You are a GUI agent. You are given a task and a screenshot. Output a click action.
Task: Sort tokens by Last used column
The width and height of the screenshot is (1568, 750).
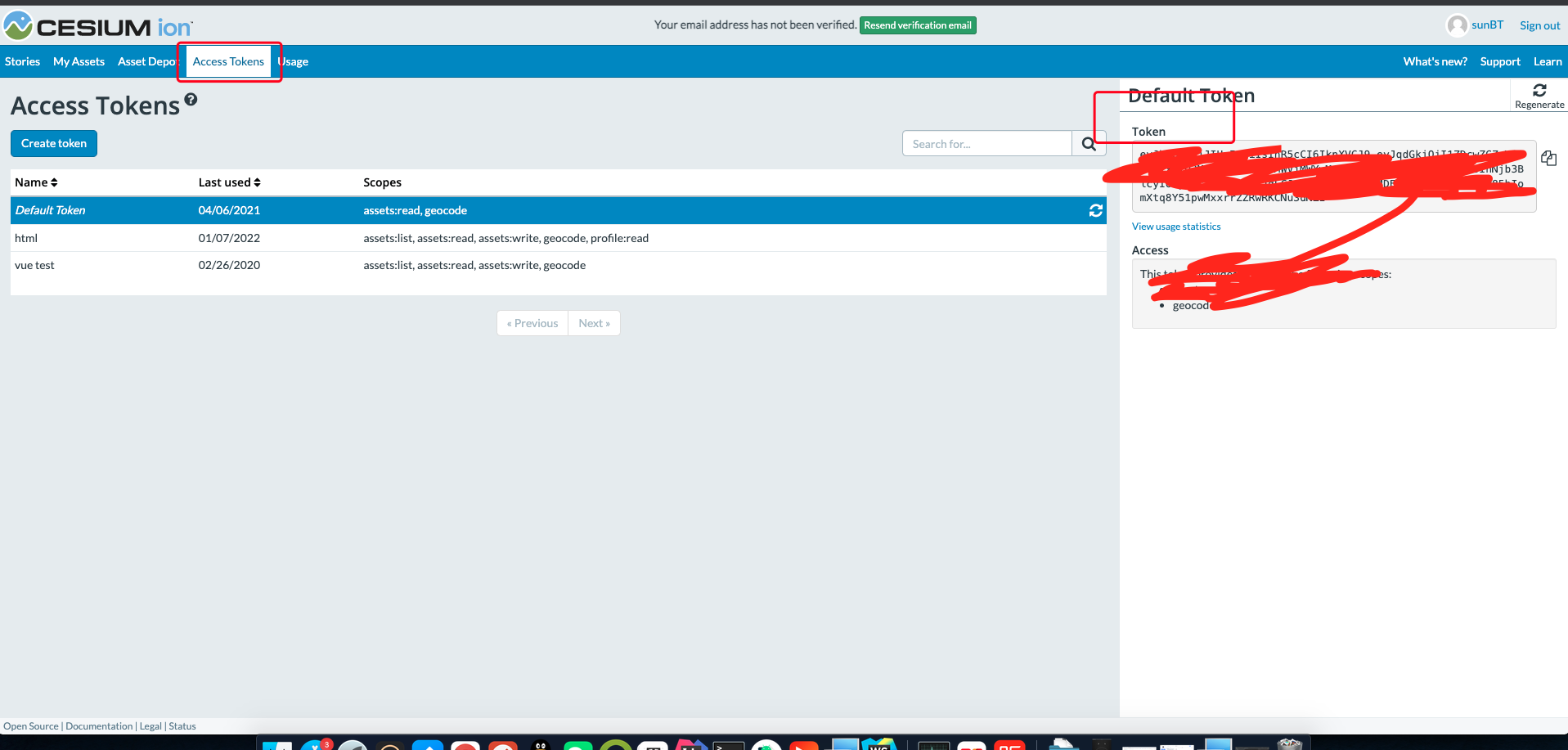(x=229, y=182)
